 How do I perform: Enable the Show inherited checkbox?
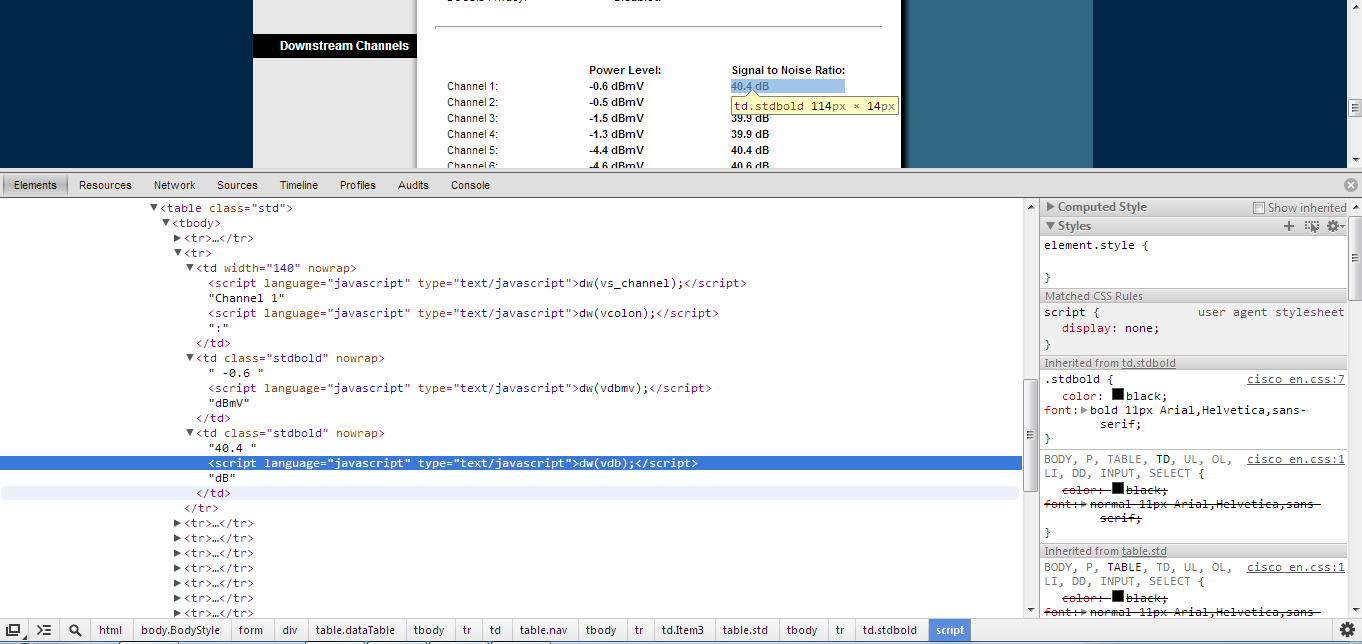click(1259, 208)
